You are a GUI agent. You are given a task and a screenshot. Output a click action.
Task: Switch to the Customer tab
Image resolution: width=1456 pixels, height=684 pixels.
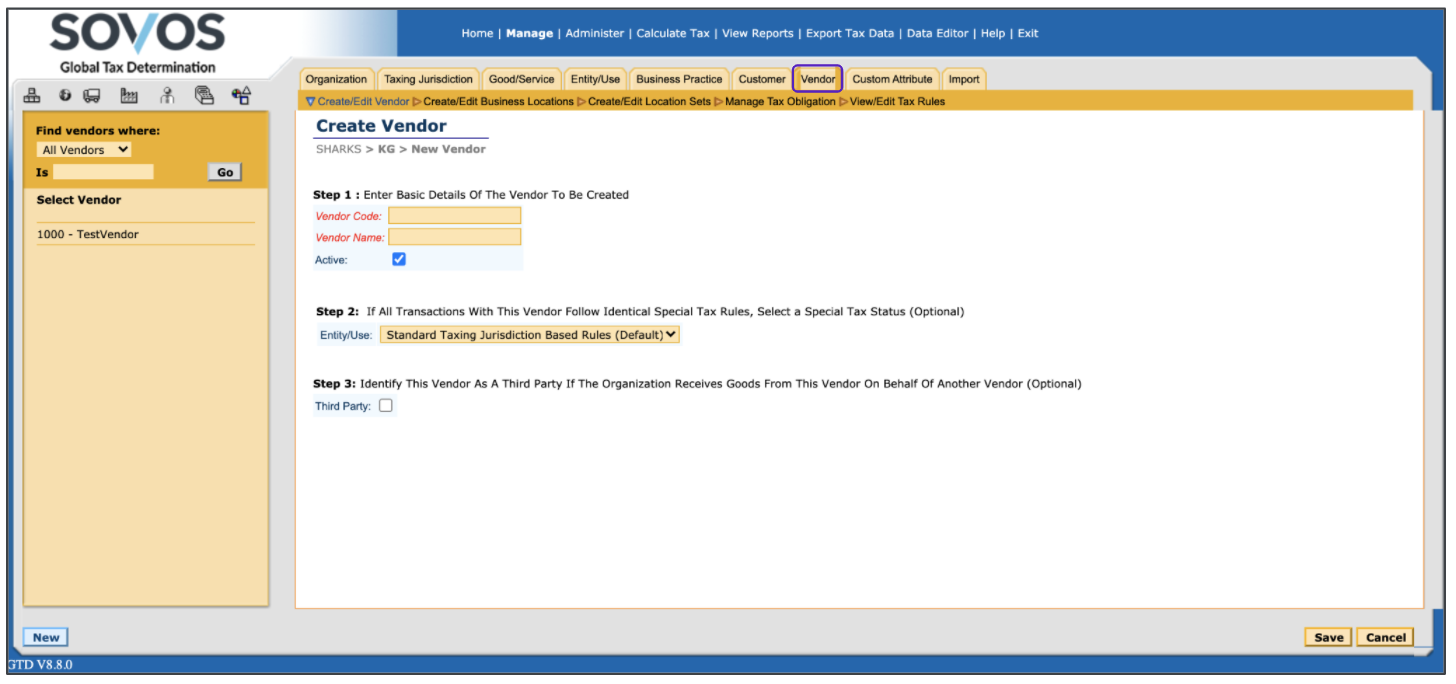pos(761,79)
